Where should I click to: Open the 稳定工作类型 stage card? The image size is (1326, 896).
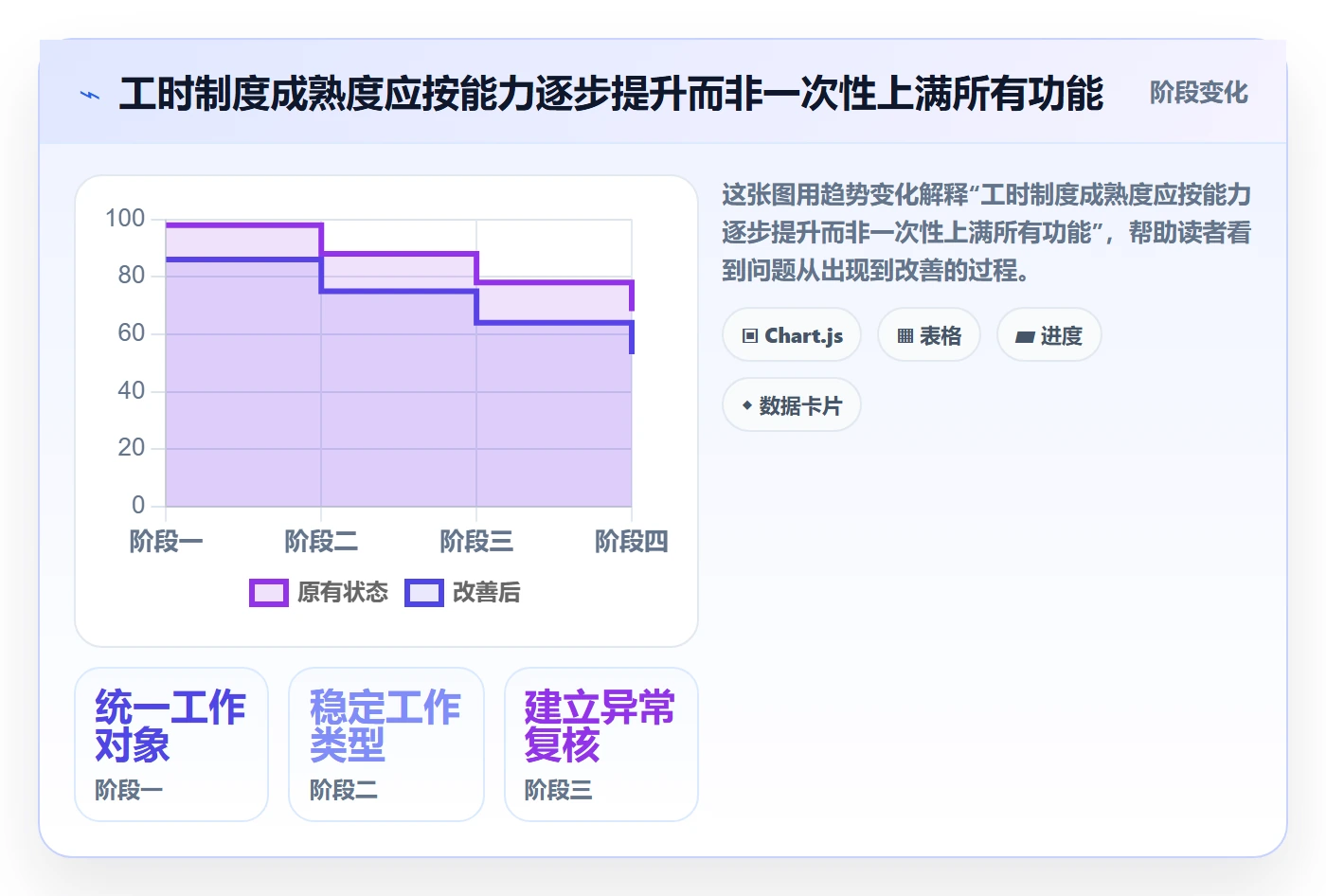[386, 744]
